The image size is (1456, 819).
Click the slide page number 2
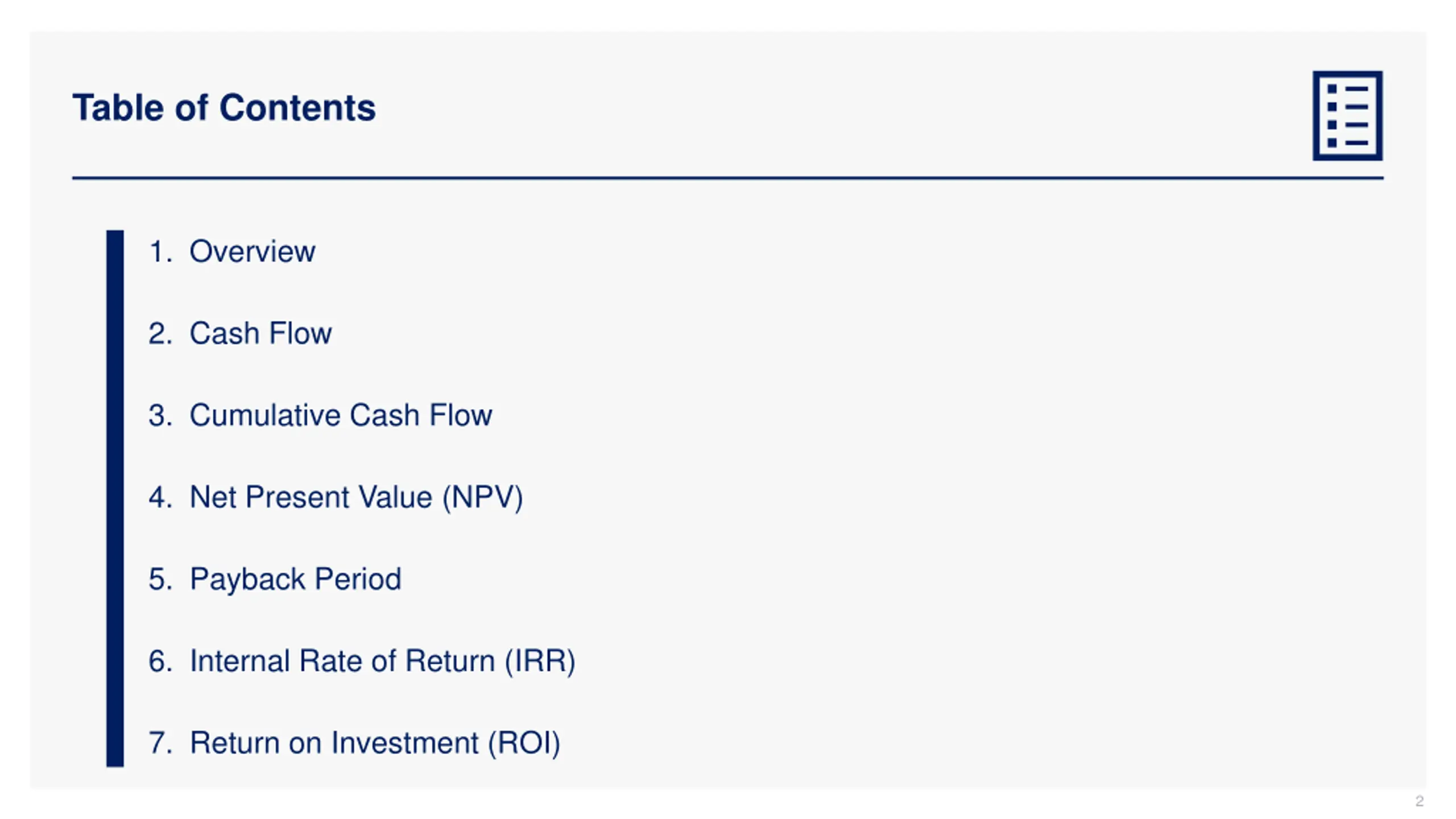tap(1419, 801)
